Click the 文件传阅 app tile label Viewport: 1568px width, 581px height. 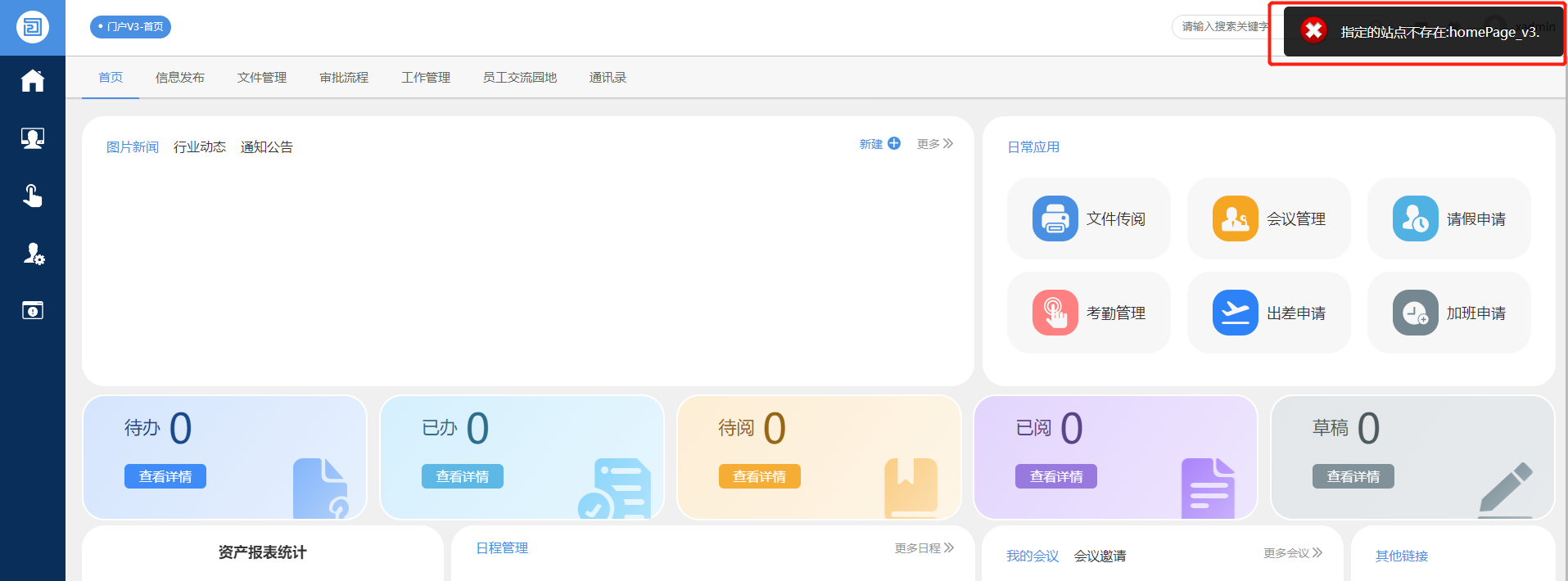point(1116,218)
